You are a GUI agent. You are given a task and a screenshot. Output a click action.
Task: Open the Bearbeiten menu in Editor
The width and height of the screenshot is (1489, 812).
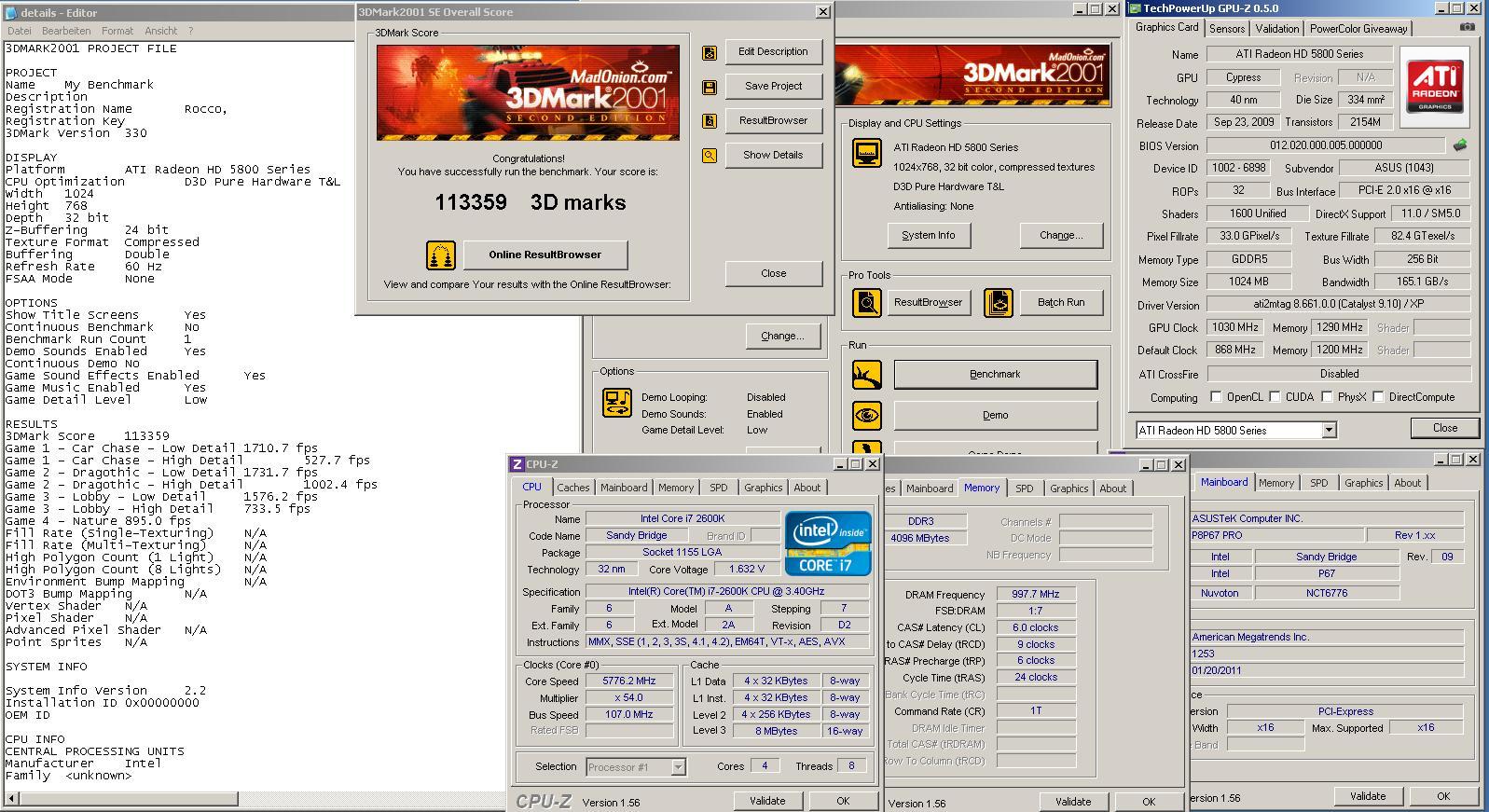tap(66, 31)
